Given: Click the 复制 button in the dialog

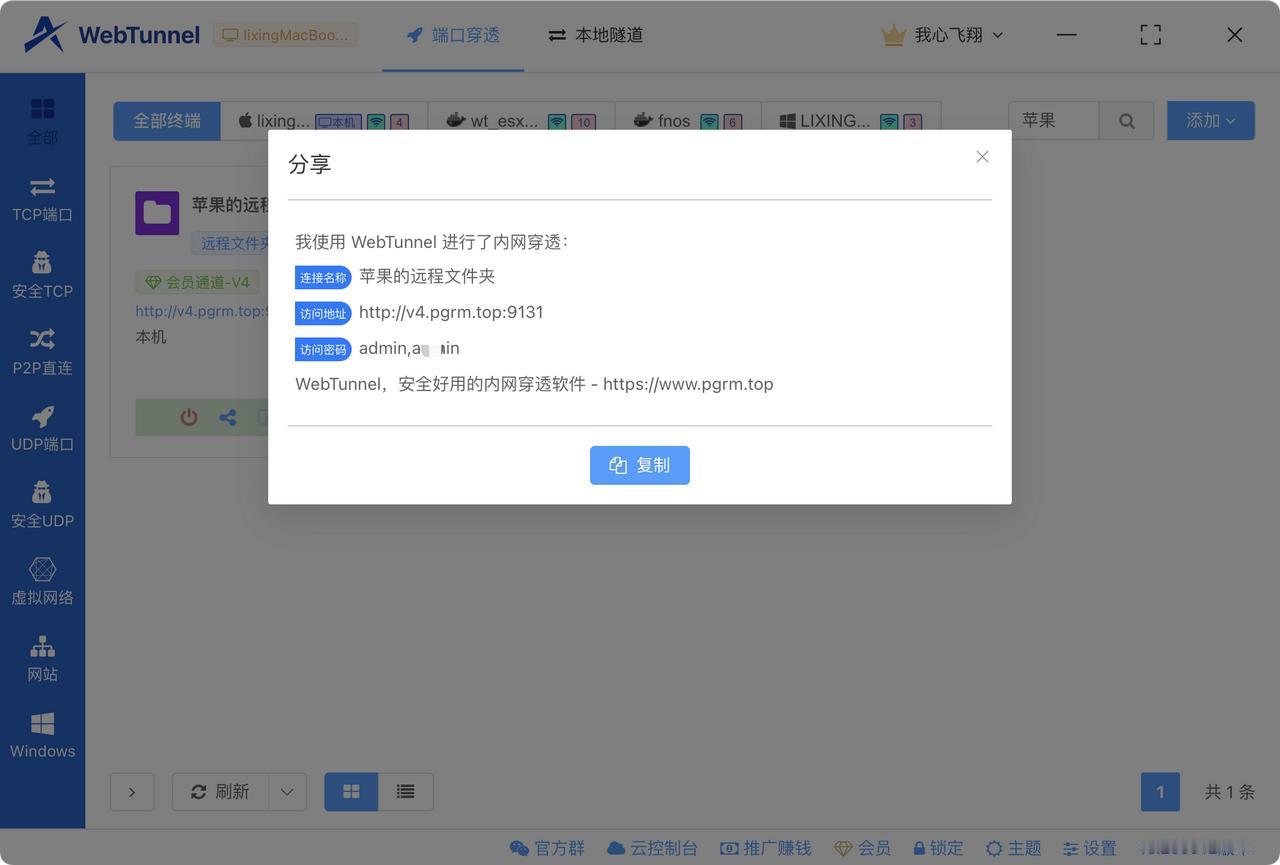Looking at the screenshot, I should point(640,465).
